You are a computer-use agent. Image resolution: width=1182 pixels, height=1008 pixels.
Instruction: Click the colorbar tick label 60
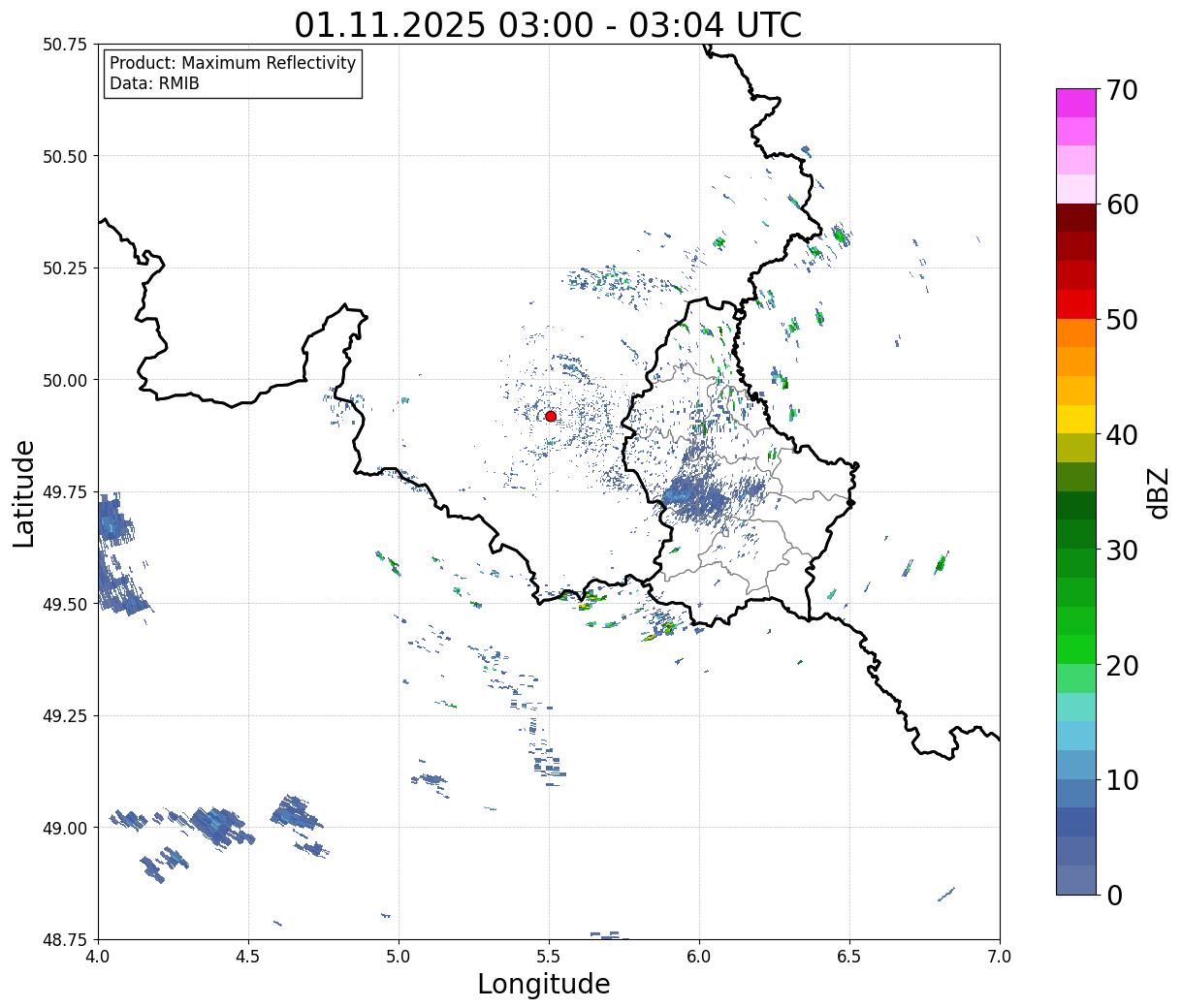click(x=1121, y=205)
